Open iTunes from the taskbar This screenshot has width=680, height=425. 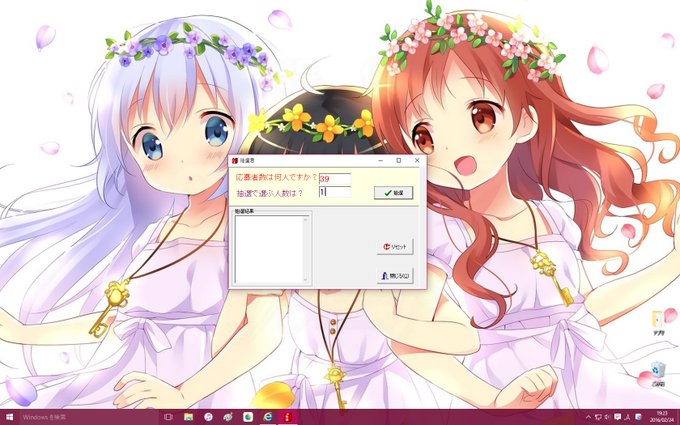[x=208, y=417]
